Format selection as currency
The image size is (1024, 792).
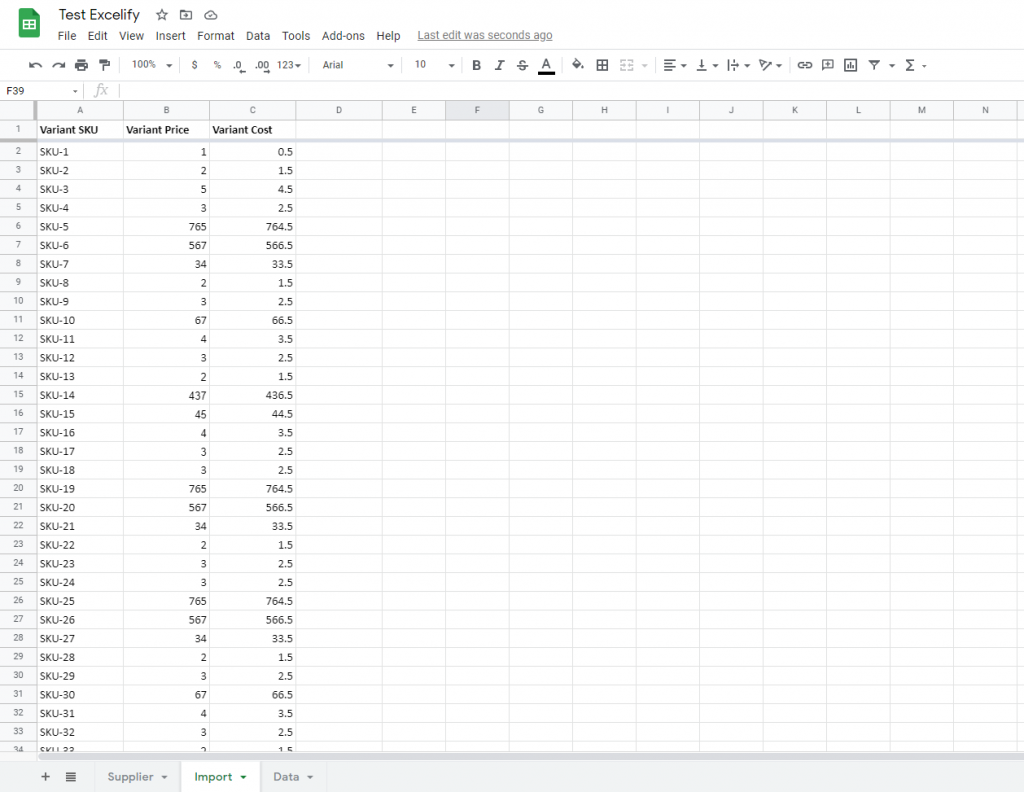pyautogui.click(x=194, y=64)
